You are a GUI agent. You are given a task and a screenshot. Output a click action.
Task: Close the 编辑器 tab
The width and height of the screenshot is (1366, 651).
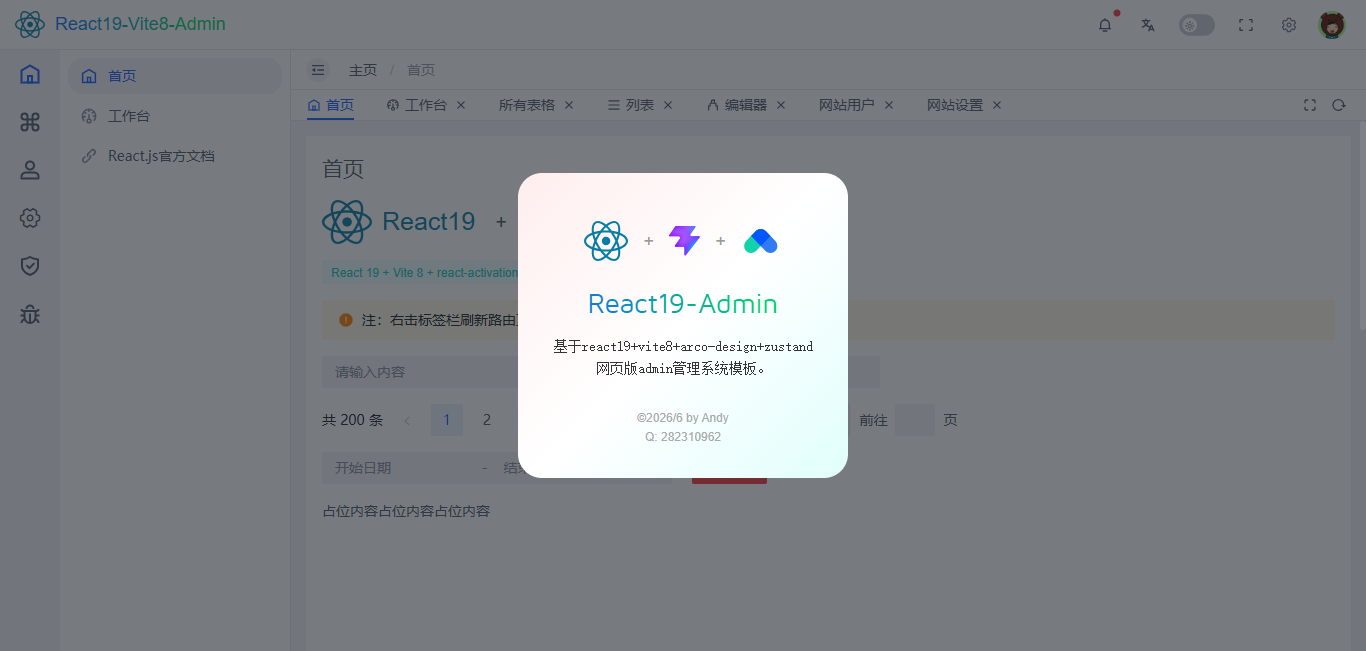[781, 105]
